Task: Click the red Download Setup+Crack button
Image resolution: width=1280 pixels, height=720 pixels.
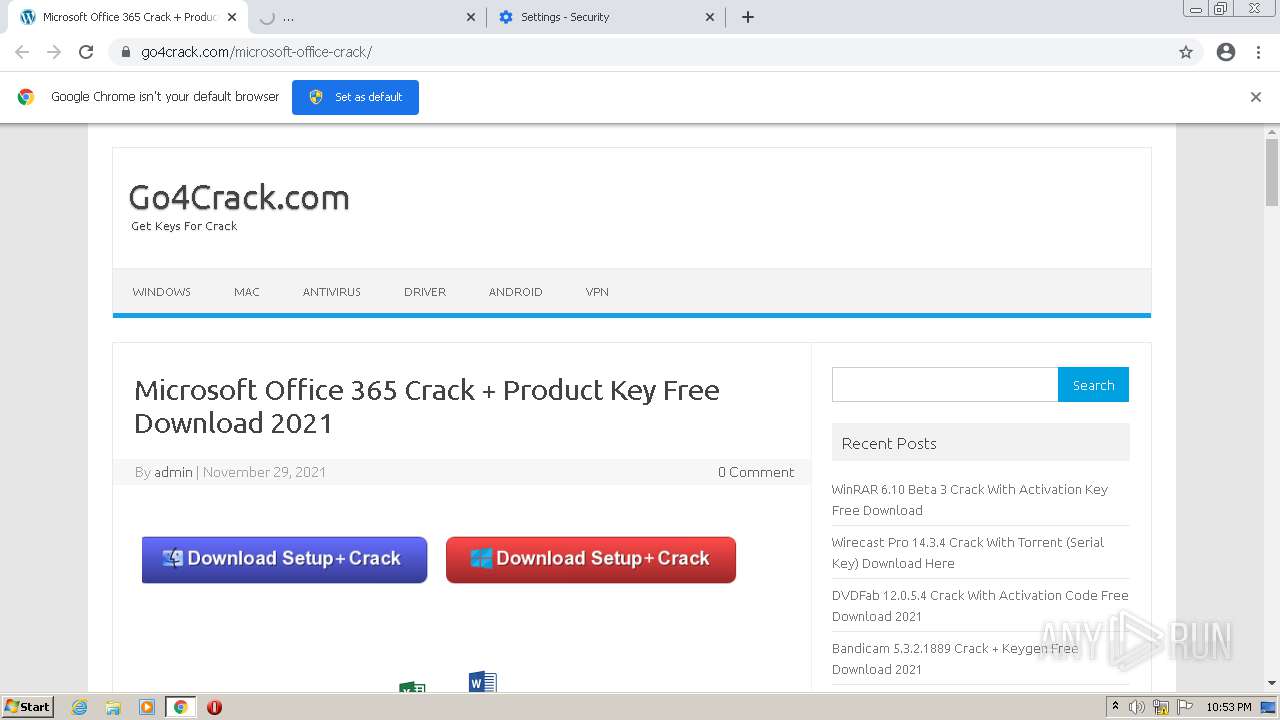Action: [x=591, y=559]
